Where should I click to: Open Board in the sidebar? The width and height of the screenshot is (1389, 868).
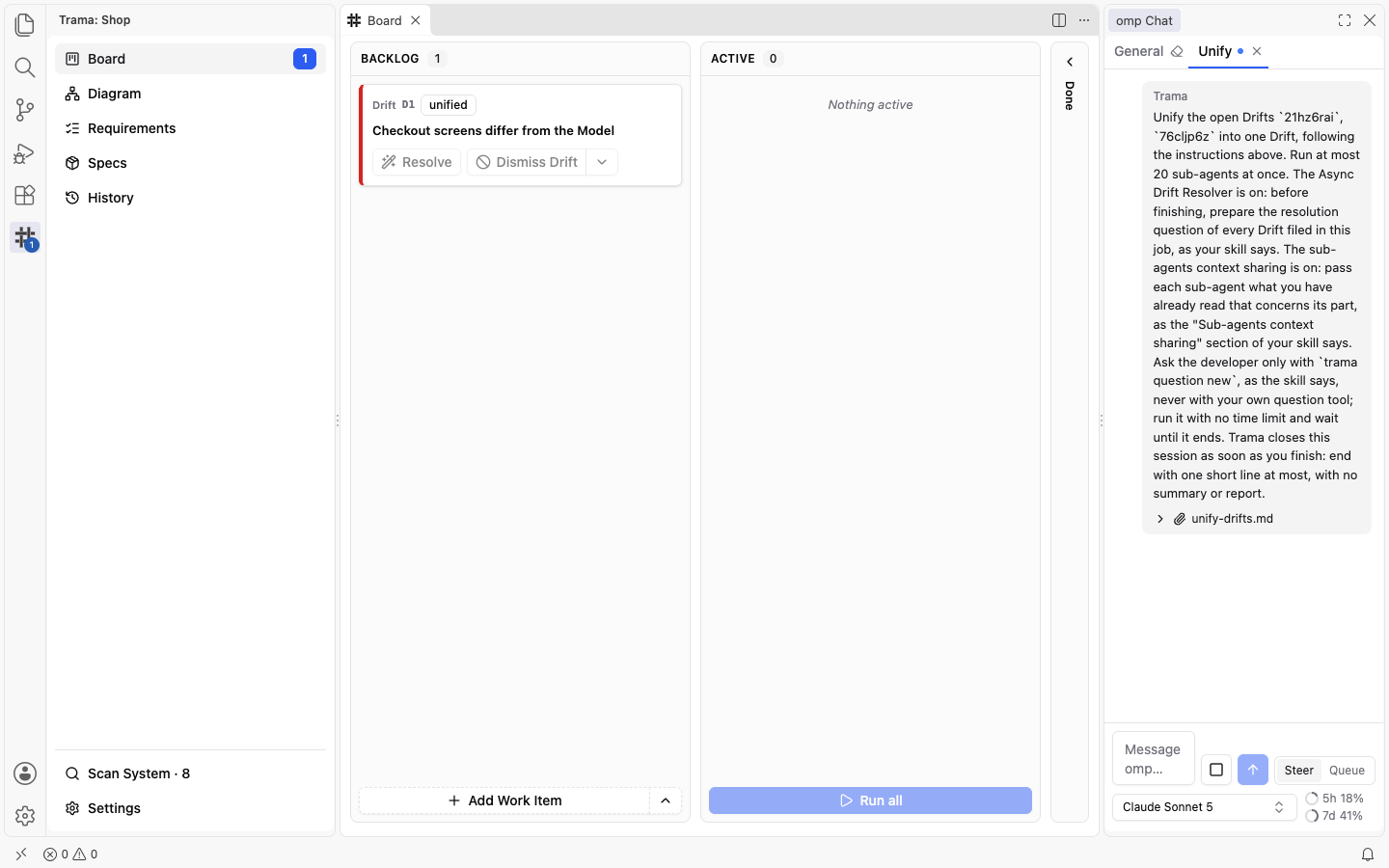click(190, 59)
